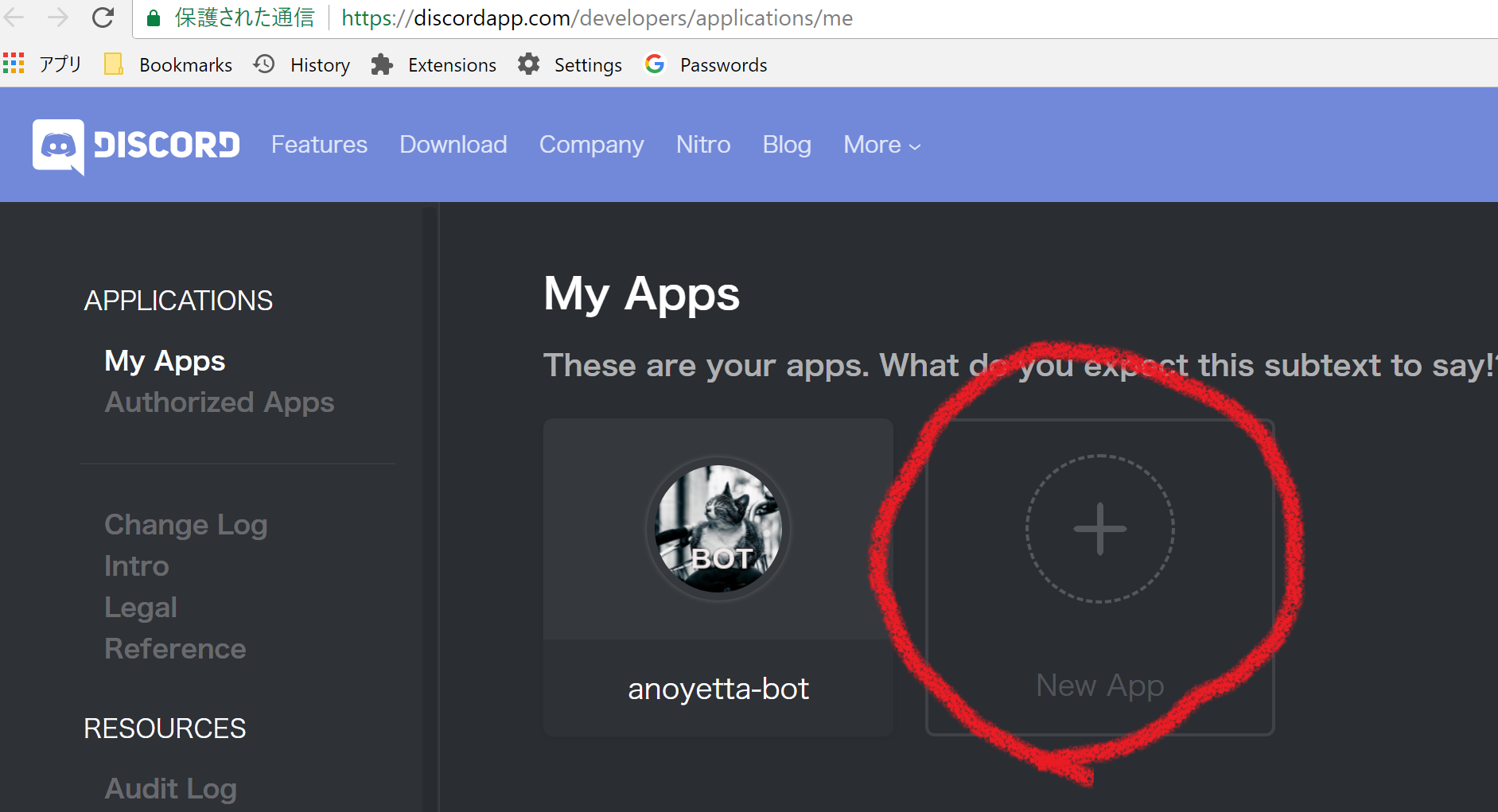Screen dimensions: 1498x812
Task: Click the DISCORD wordmark text
Action: tap(167, 145)
